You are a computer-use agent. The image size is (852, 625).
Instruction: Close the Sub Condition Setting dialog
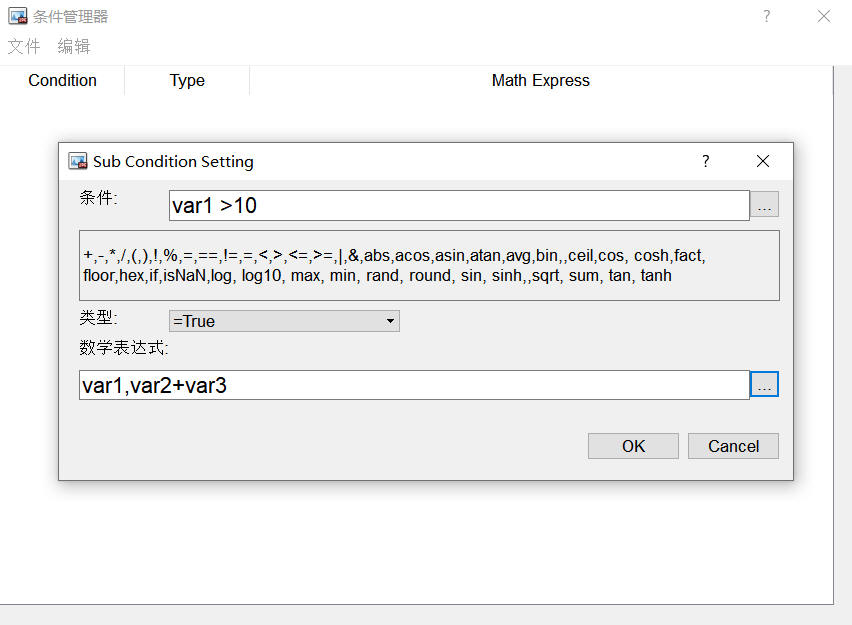pyautogui.click(x=763, y=161)
